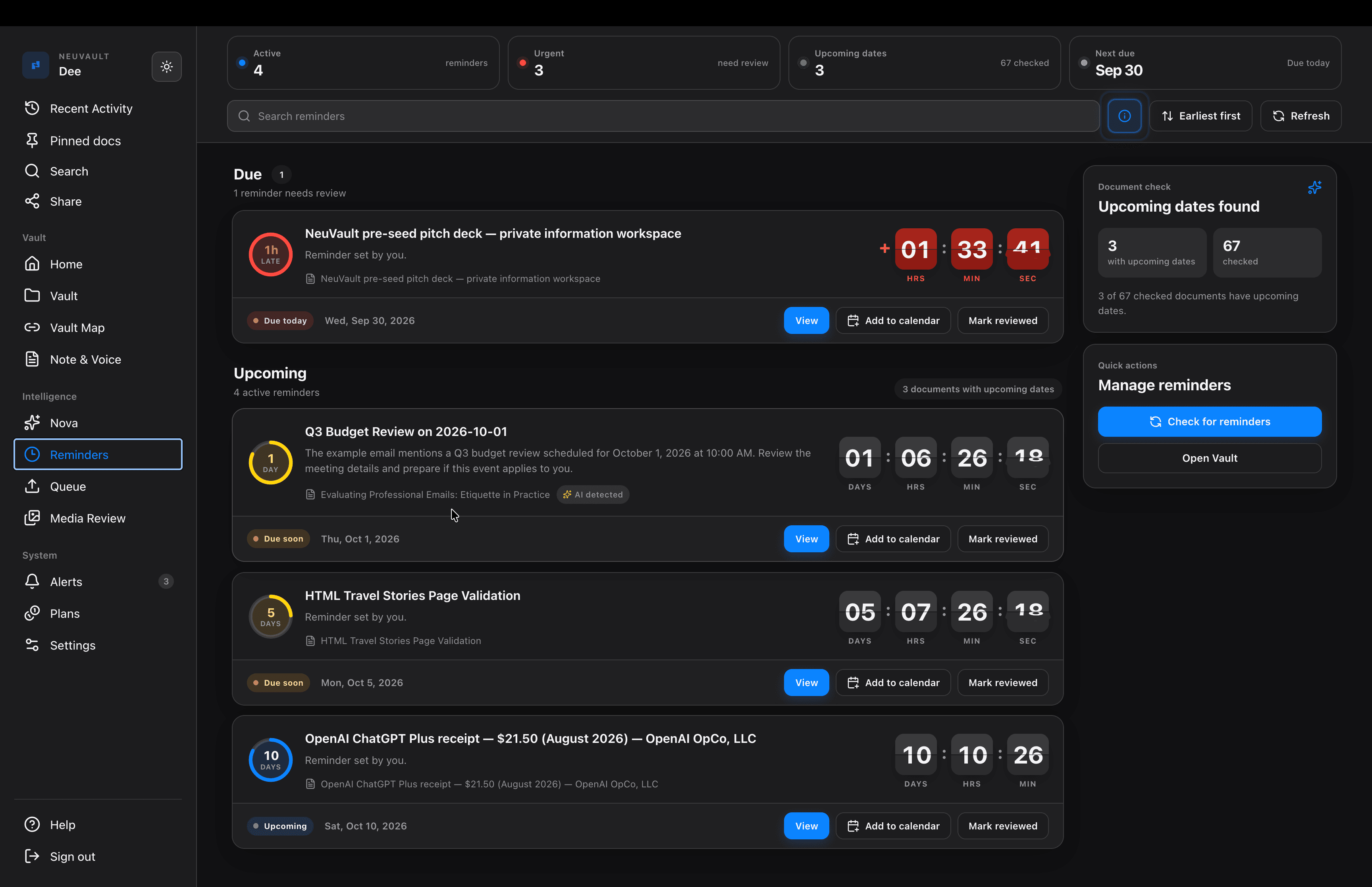Open Help

[98, 825]
